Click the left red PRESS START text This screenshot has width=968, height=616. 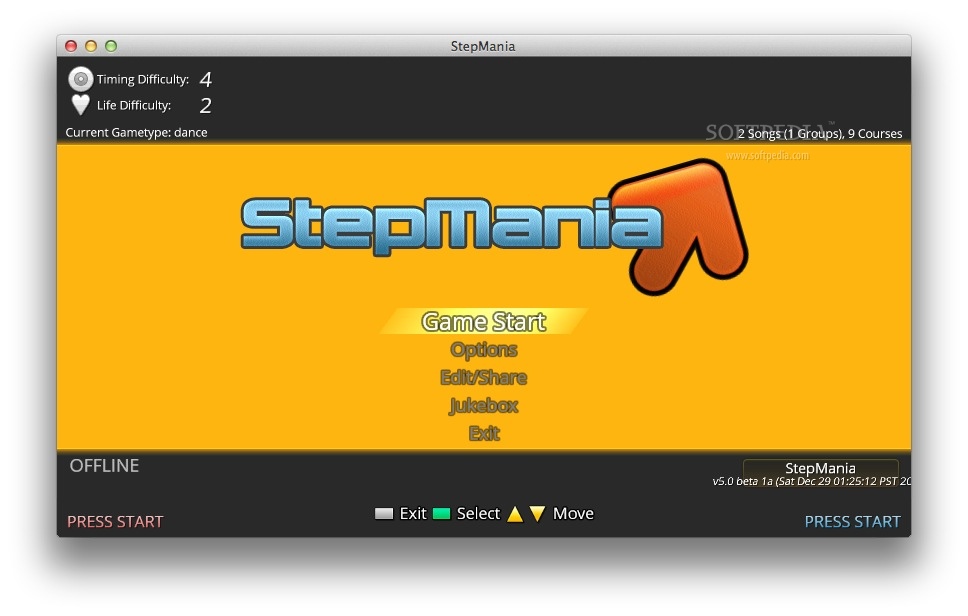[115, 522]
